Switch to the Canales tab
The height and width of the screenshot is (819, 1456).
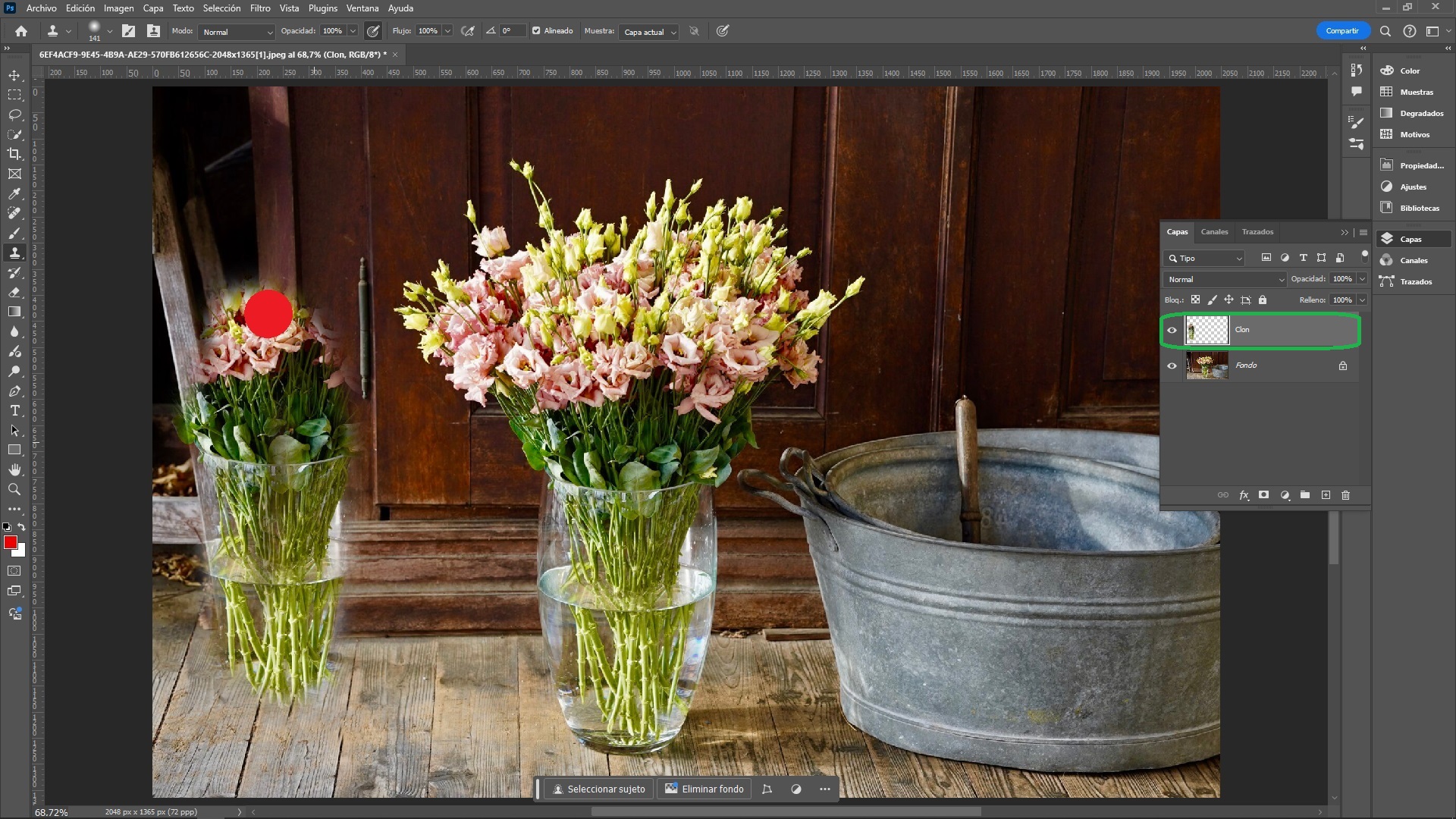1214,232
